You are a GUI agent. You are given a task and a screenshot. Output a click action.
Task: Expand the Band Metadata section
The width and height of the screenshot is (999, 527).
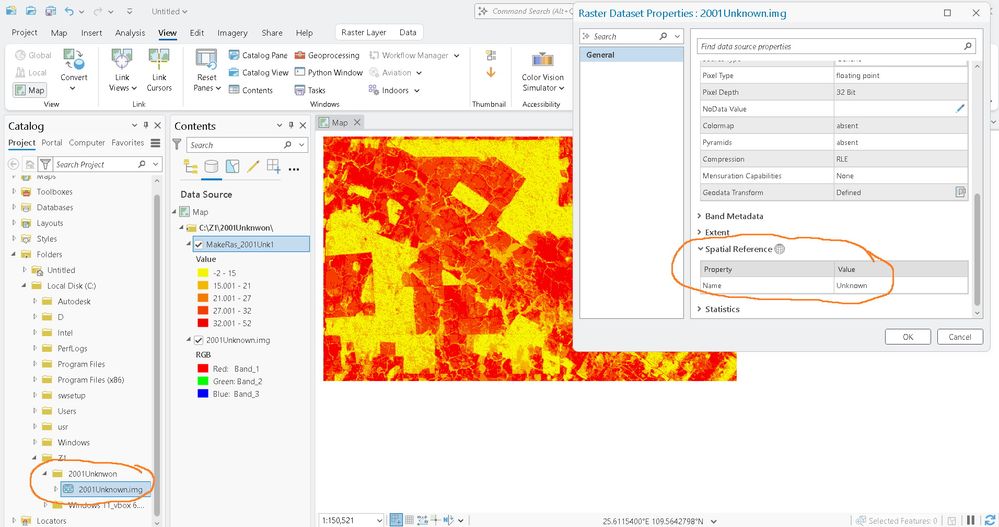click(x=700, y=216)
